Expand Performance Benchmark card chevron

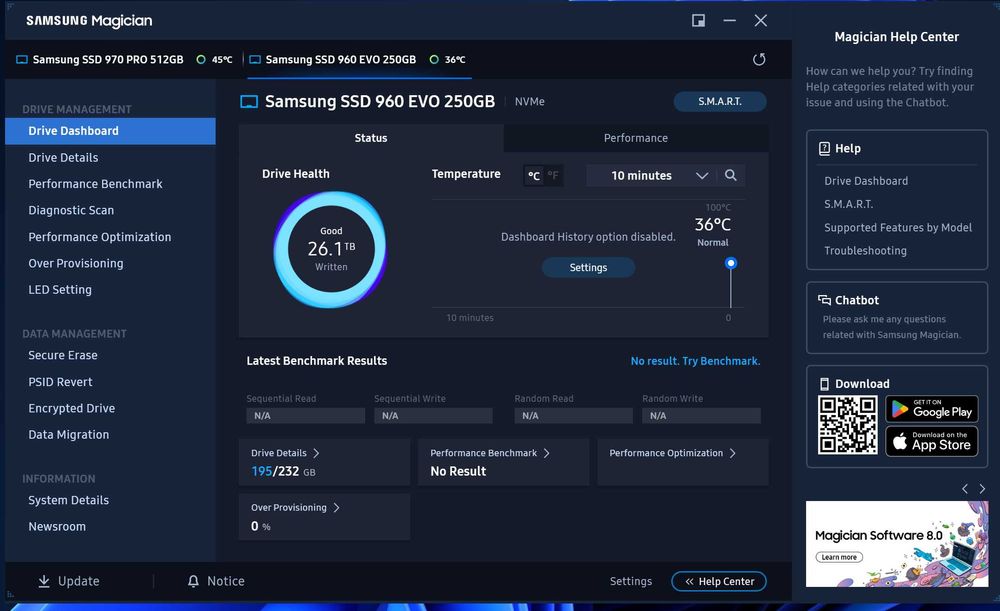pyautogui.click(x=546, y=453)
